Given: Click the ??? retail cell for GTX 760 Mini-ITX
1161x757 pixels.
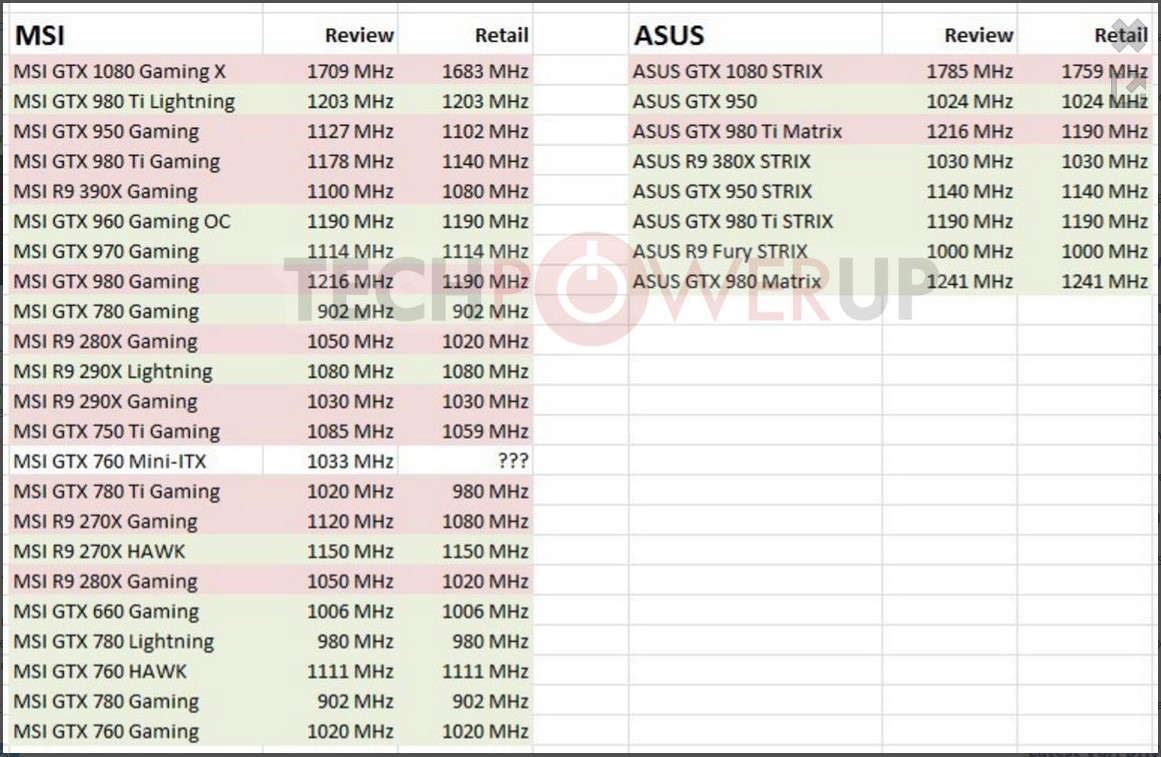Looking at the screenshot, I should (513, 461).
